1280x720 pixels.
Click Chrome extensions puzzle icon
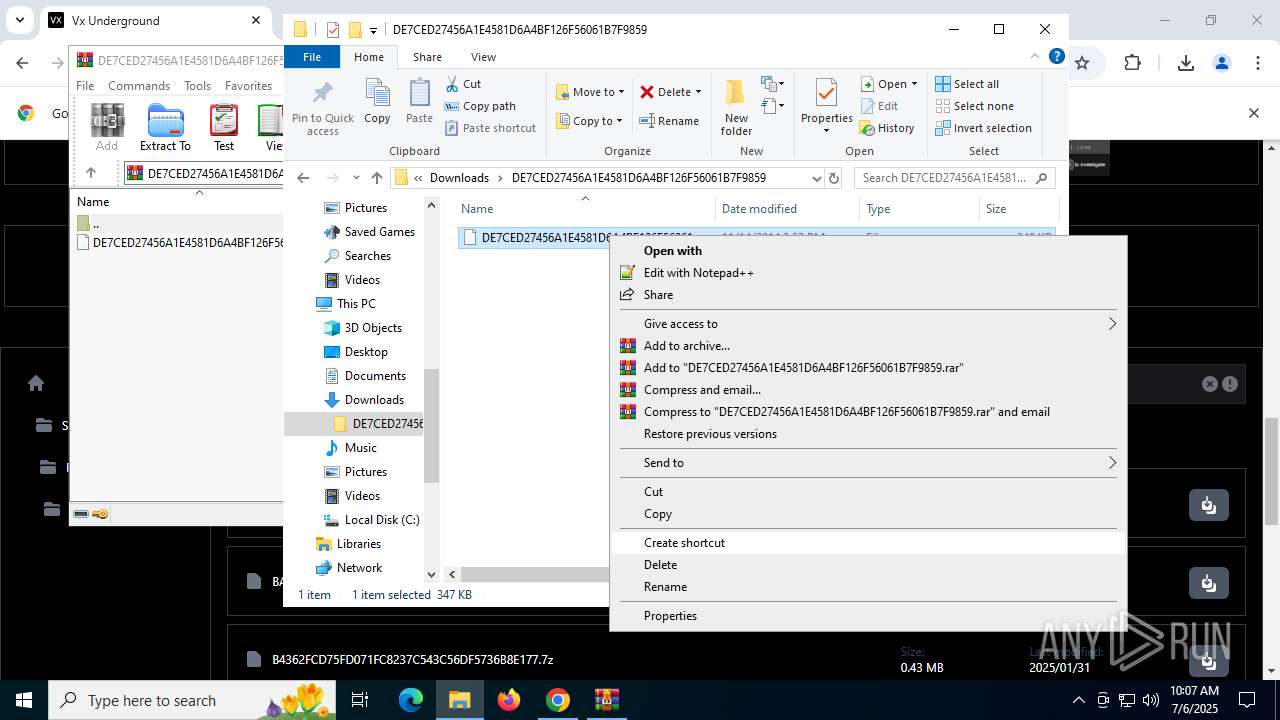[1132, 63]
